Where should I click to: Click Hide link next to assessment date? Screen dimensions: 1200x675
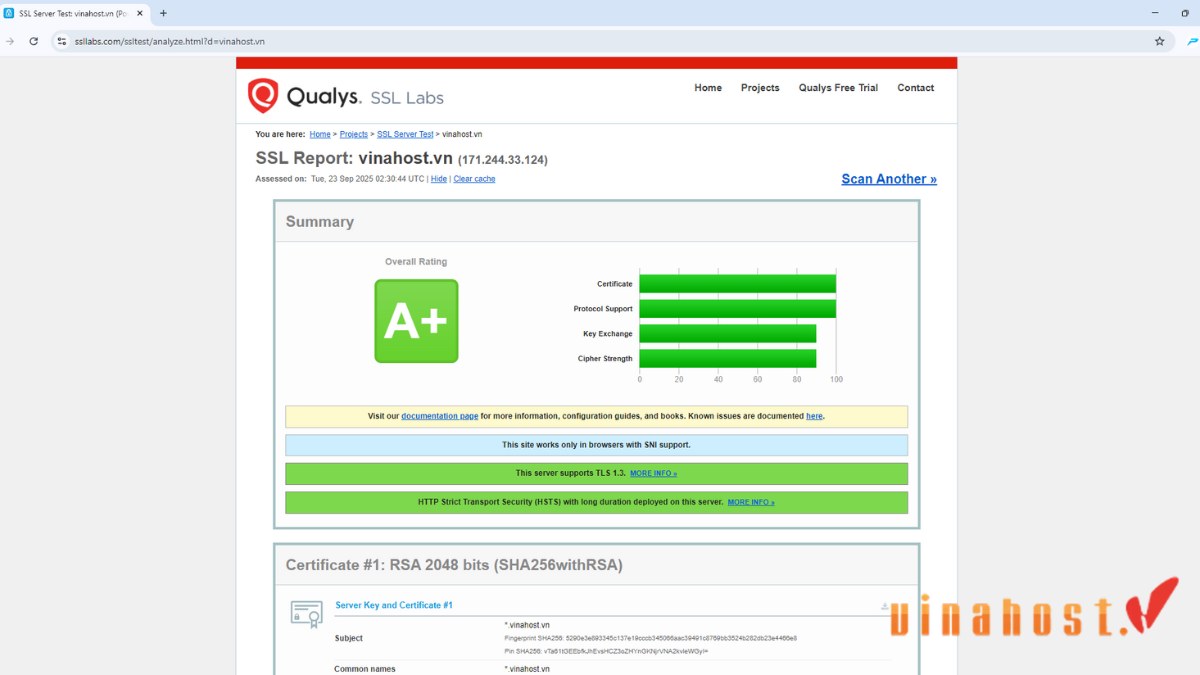pyautogui.click(x=439, y=179)
